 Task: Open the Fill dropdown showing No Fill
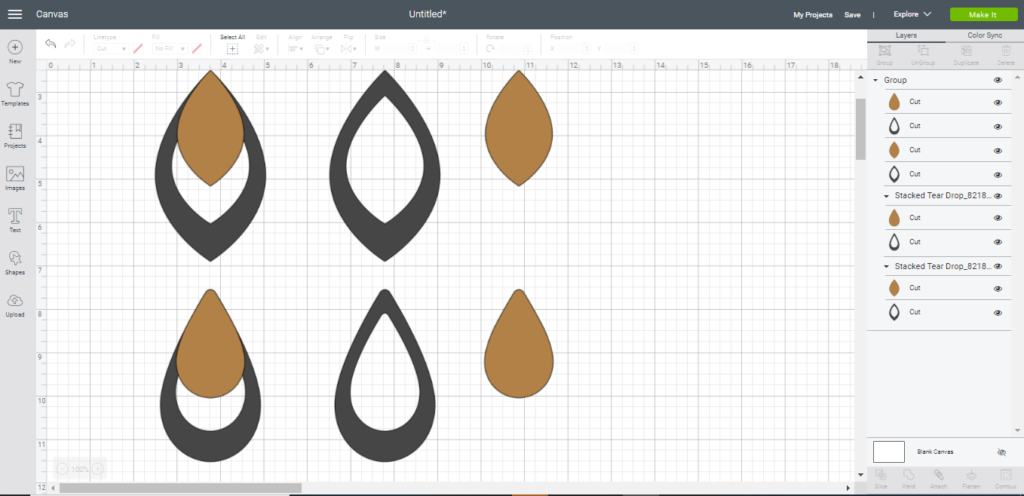(170, 49)
